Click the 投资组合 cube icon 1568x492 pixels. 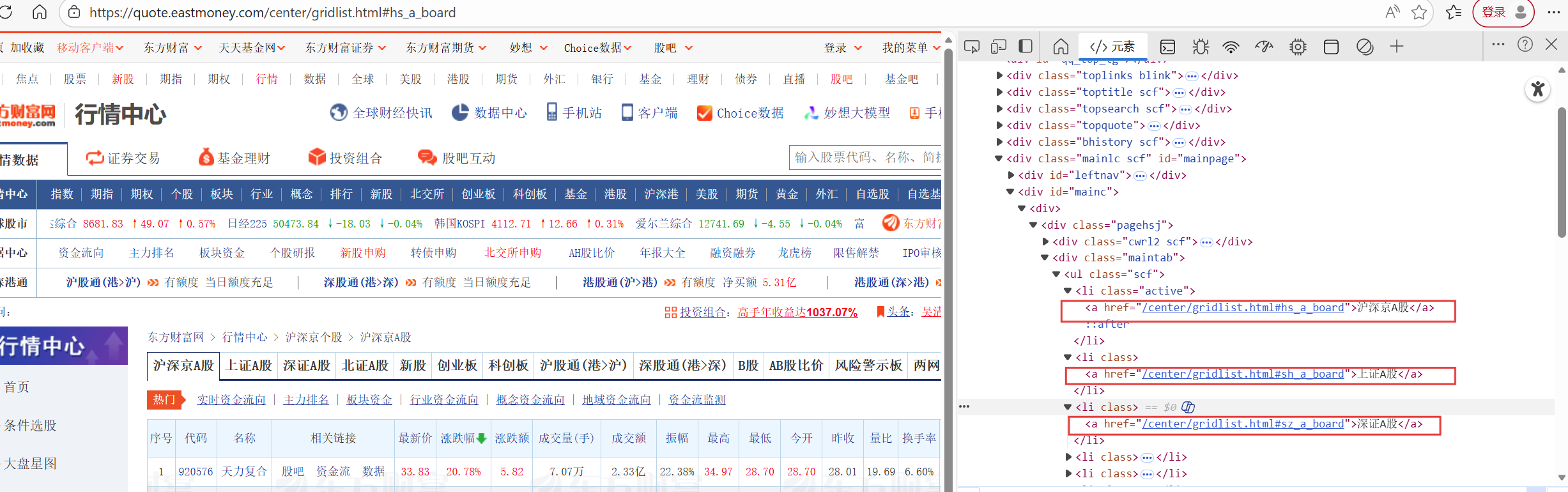(x=317, y=157)
